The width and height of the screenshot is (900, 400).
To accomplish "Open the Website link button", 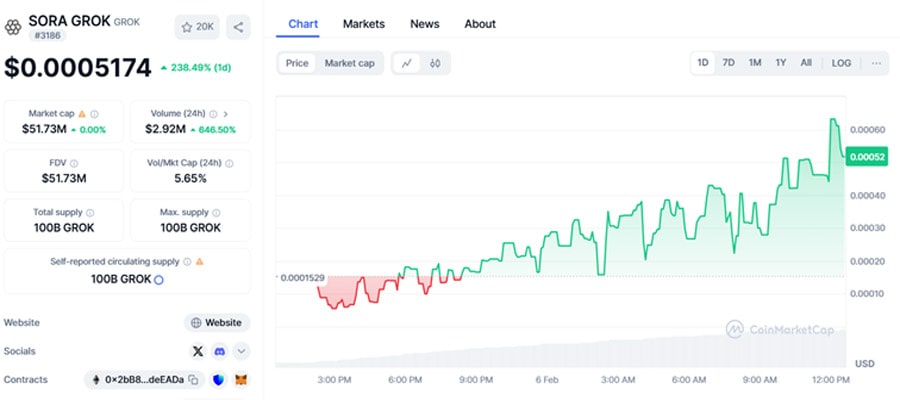I will point(217,322).
